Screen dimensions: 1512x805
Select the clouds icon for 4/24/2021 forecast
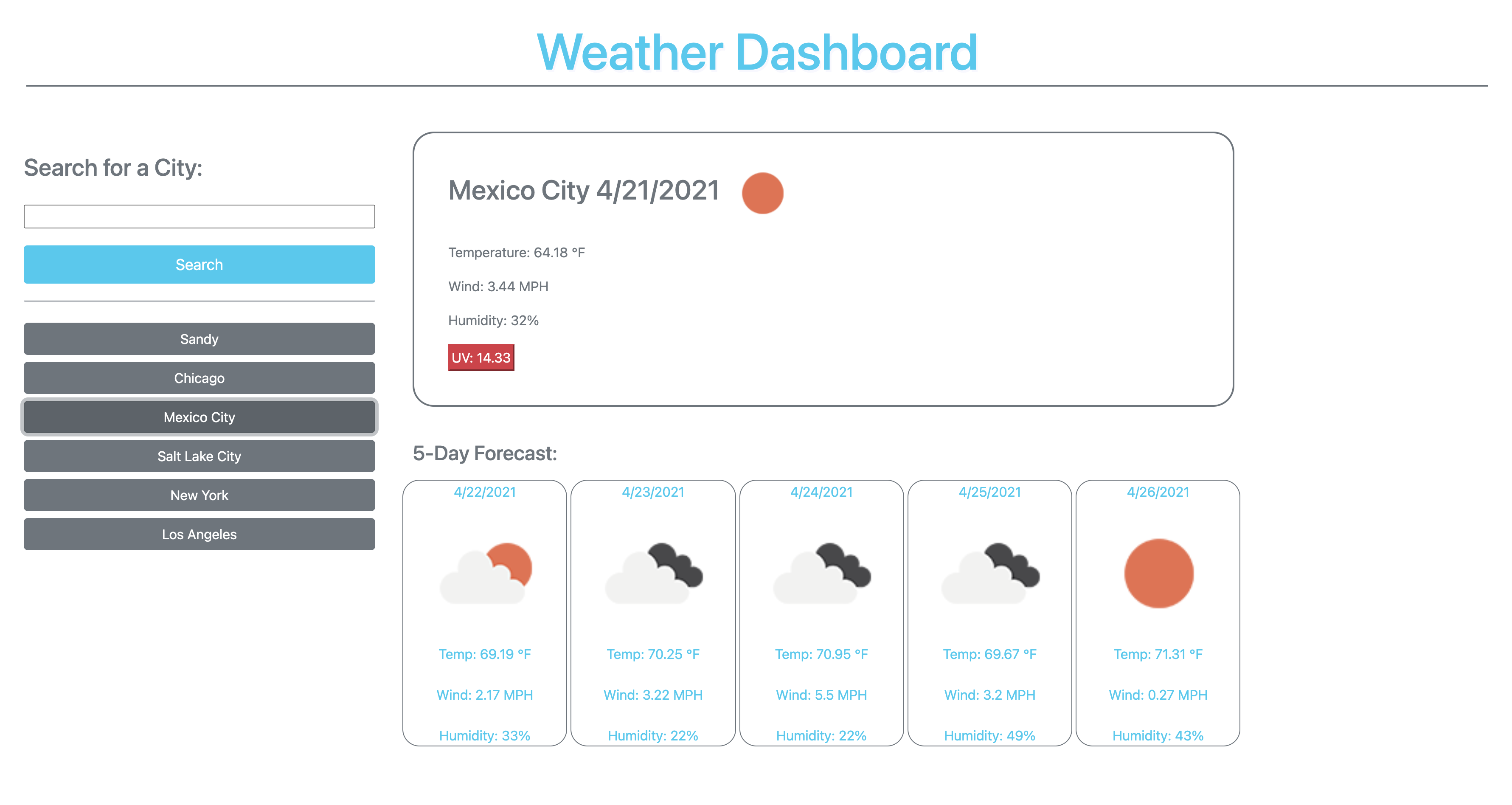821,574
